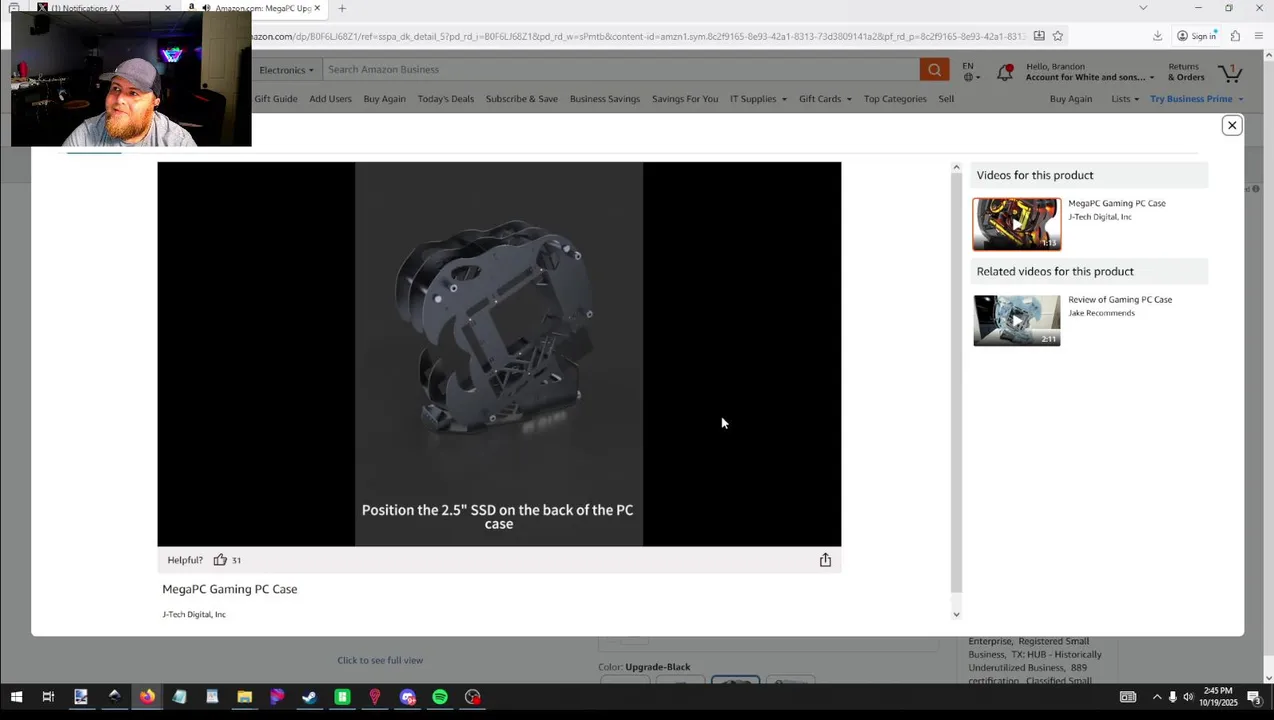
Task: Open Steam from the taskbar
Action: pos(309,697)
